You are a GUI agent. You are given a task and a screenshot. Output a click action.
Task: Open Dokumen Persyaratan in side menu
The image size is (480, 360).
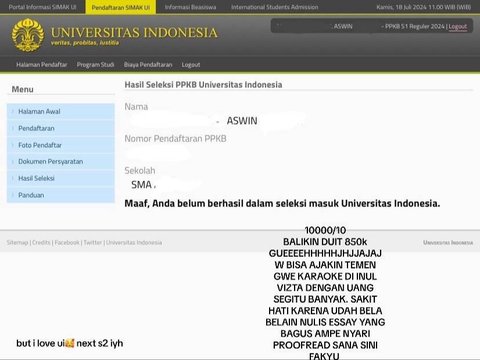(61, 161)
